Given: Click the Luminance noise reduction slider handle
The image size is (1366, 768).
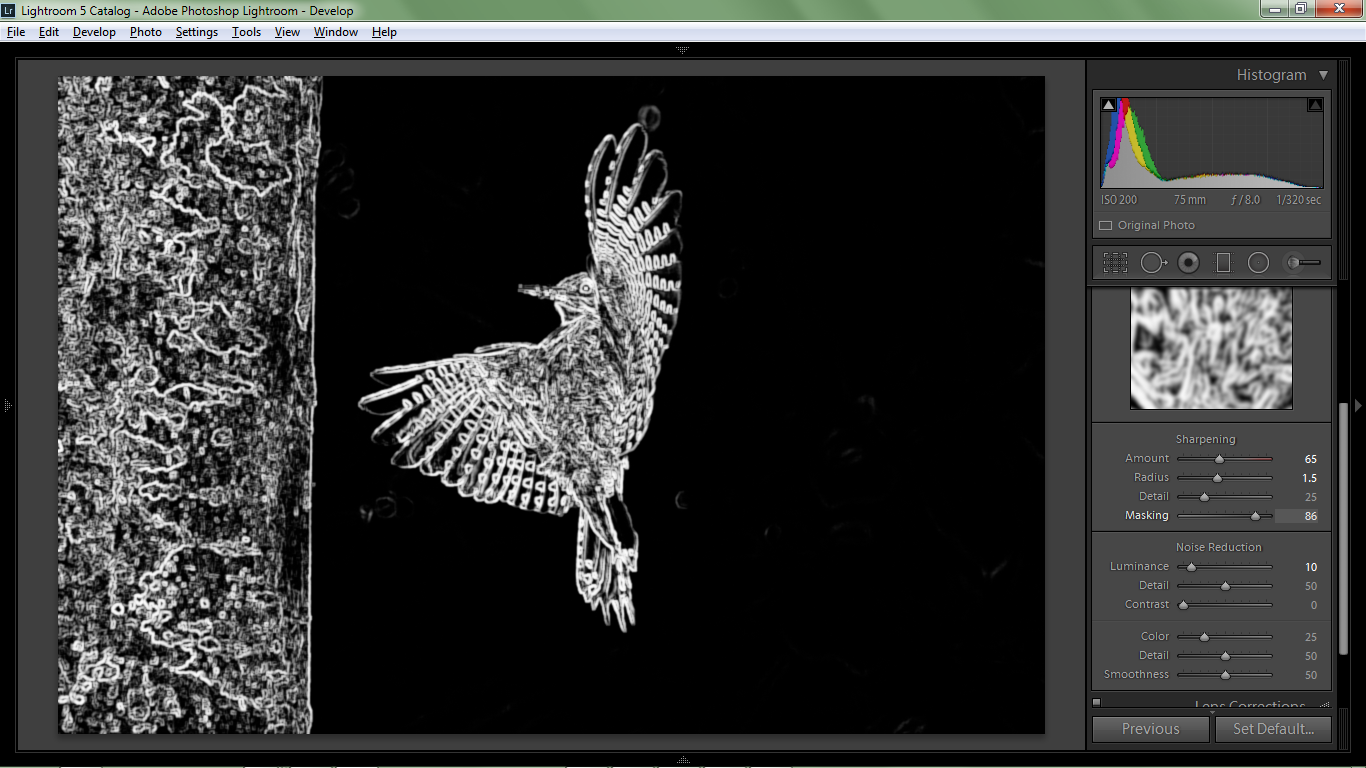Looking at the screenshot, I should pos(1191,567).
